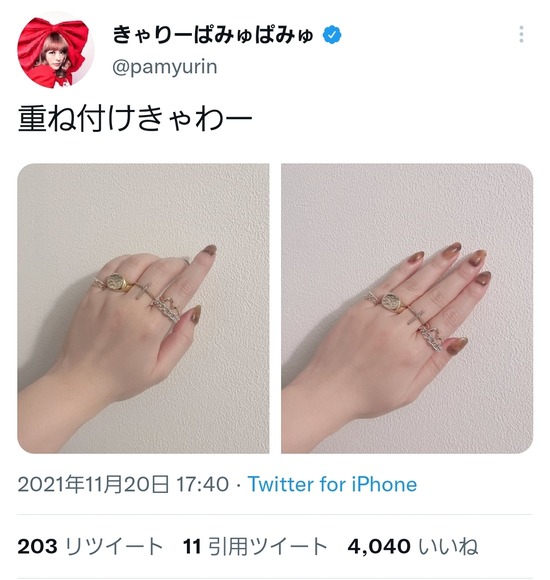
Task: Select the tweet text 重ね付けきゃわー
Action: [x=135, y=119]
